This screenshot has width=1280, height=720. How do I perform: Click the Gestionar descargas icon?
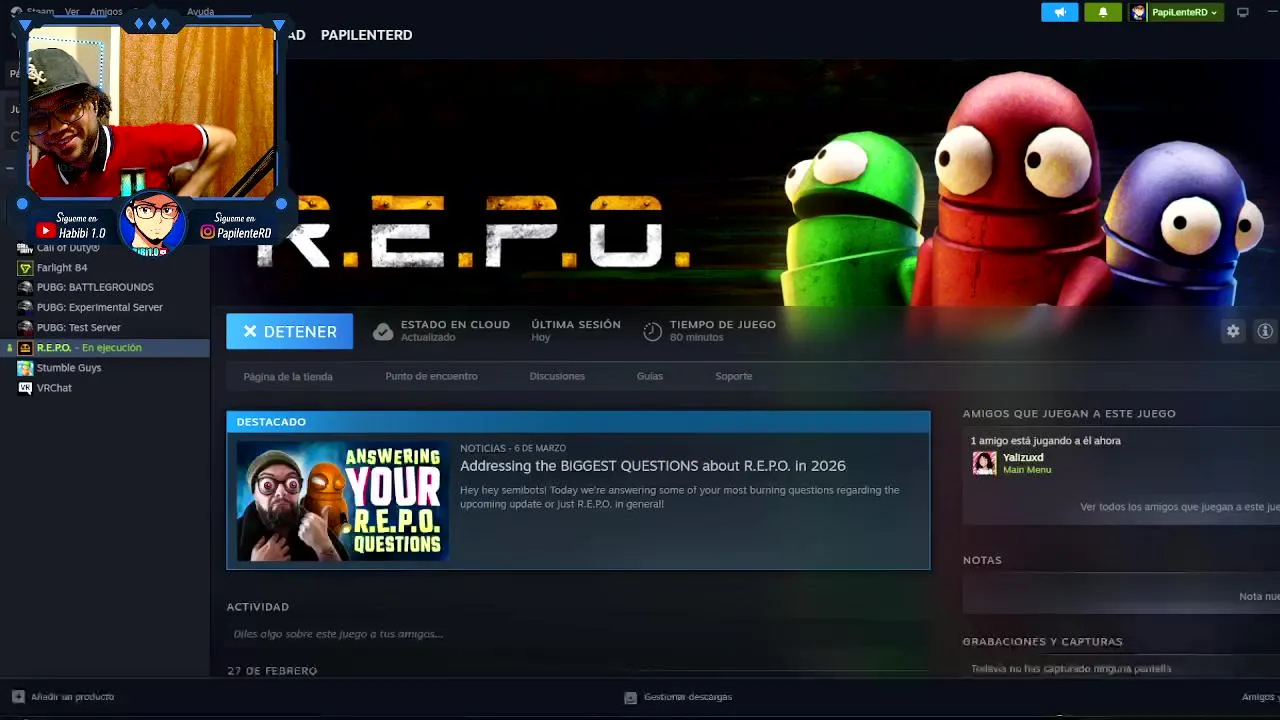point(630,697)
